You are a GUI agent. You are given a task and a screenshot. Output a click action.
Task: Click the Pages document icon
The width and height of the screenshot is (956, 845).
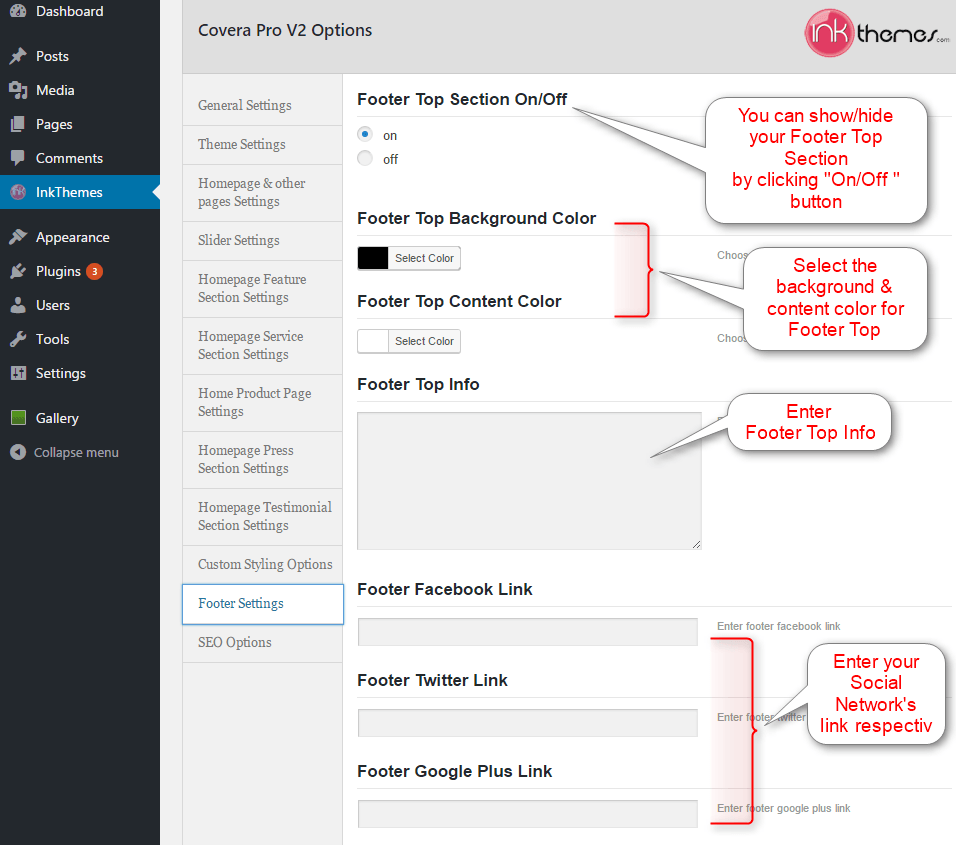tap(18, 124)
